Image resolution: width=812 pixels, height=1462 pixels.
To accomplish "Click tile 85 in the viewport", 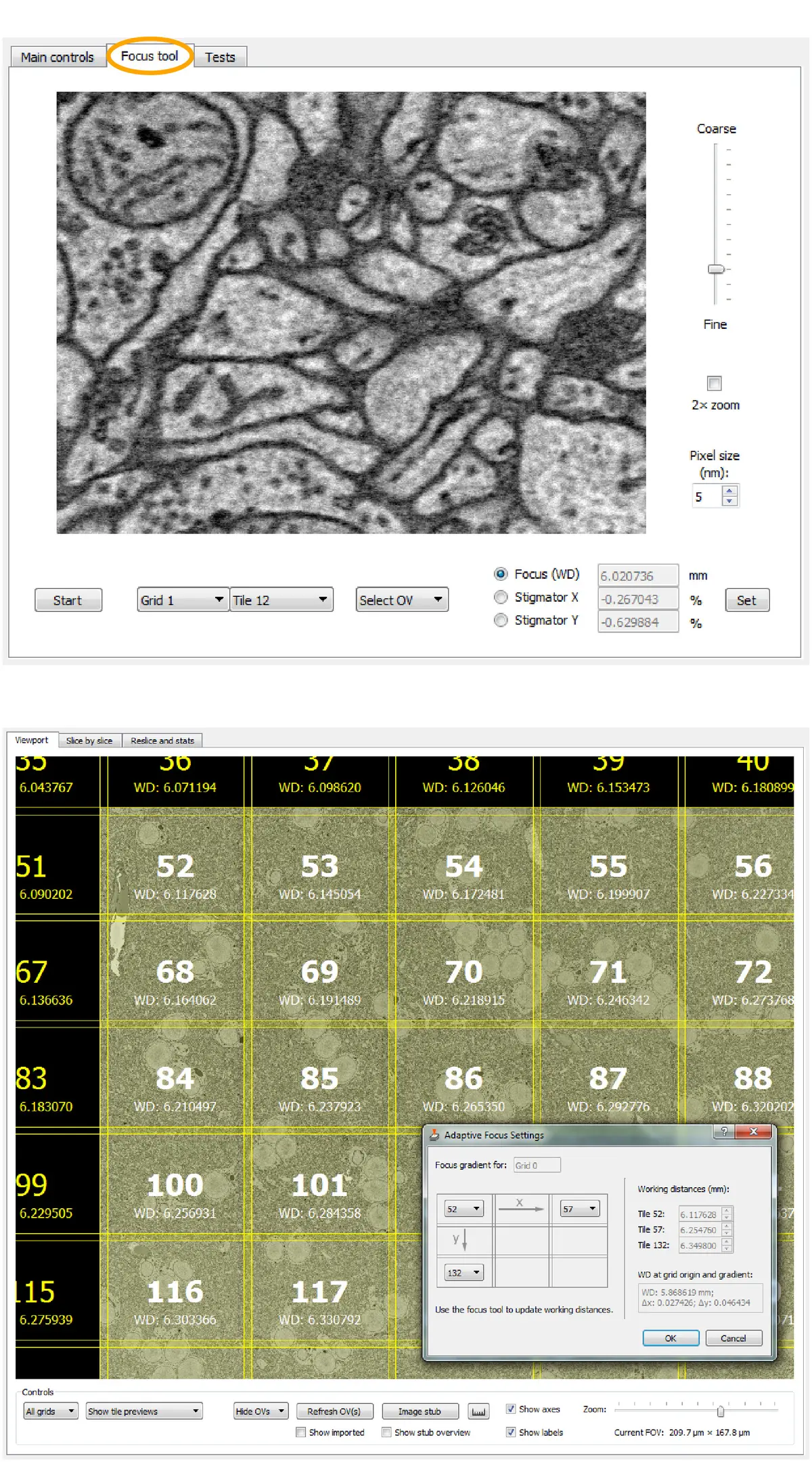I will [320, 1078].
